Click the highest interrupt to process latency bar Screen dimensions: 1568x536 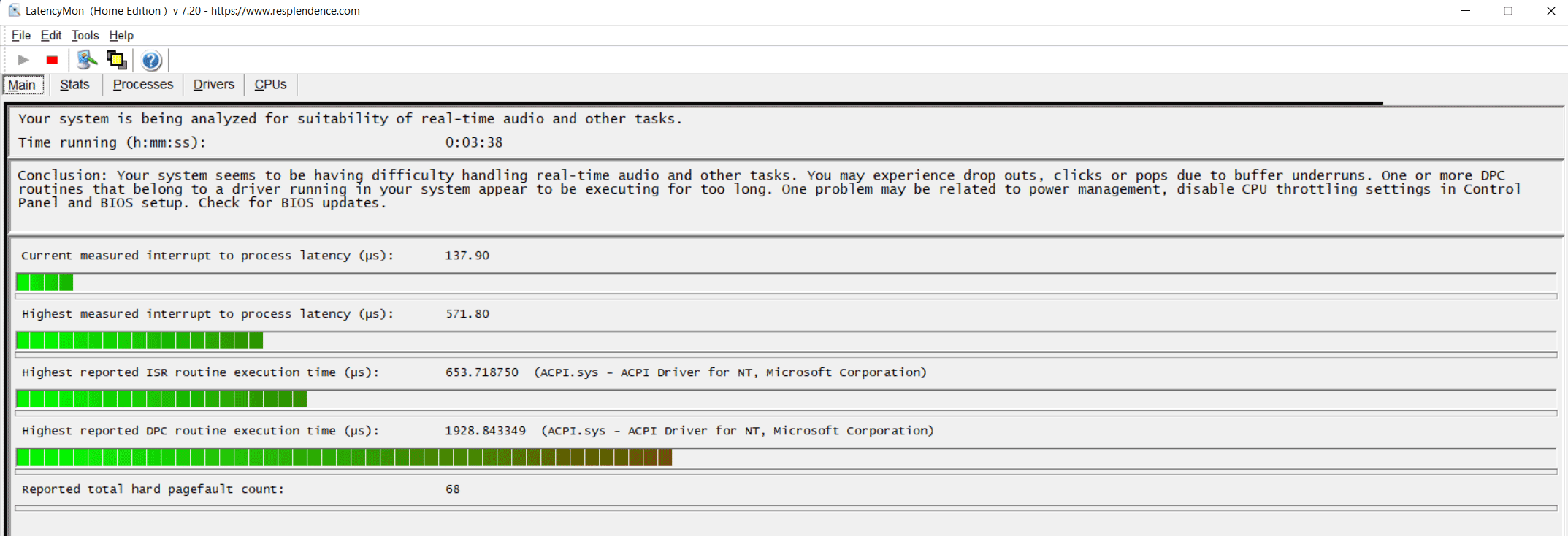tap(139, 340)
